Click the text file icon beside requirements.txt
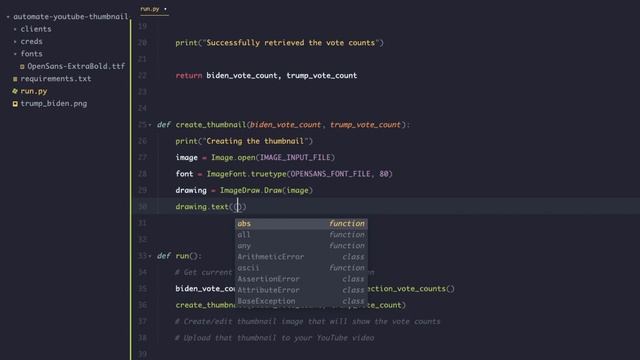Viewport: 640px width, 360px height. click(15, 79)
